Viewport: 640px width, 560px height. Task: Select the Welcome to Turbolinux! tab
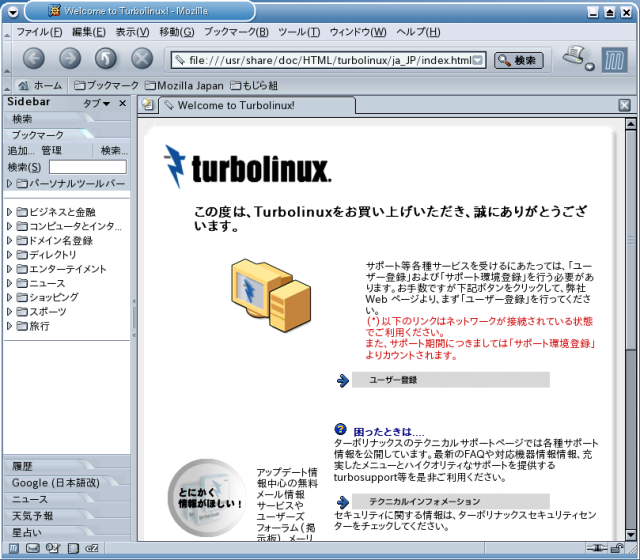tap(257, 105)
